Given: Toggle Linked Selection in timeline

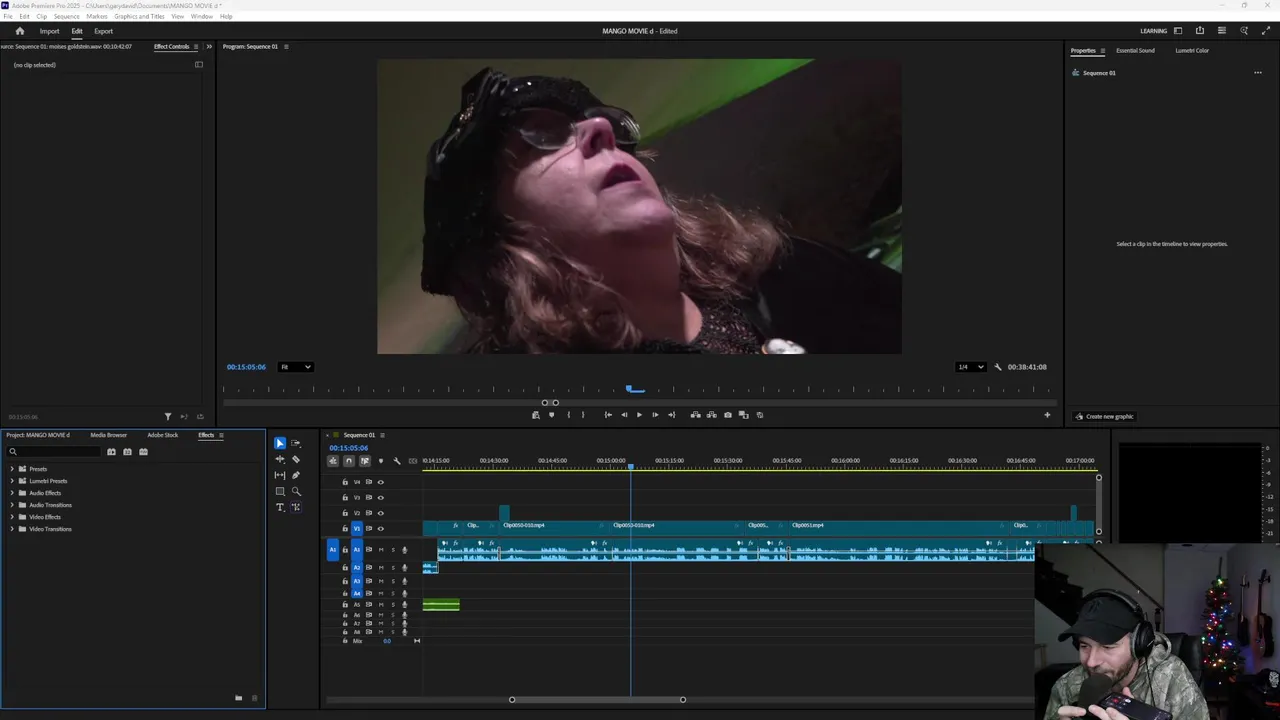Looking at the screenshot, I should click(x=364, y=461).
